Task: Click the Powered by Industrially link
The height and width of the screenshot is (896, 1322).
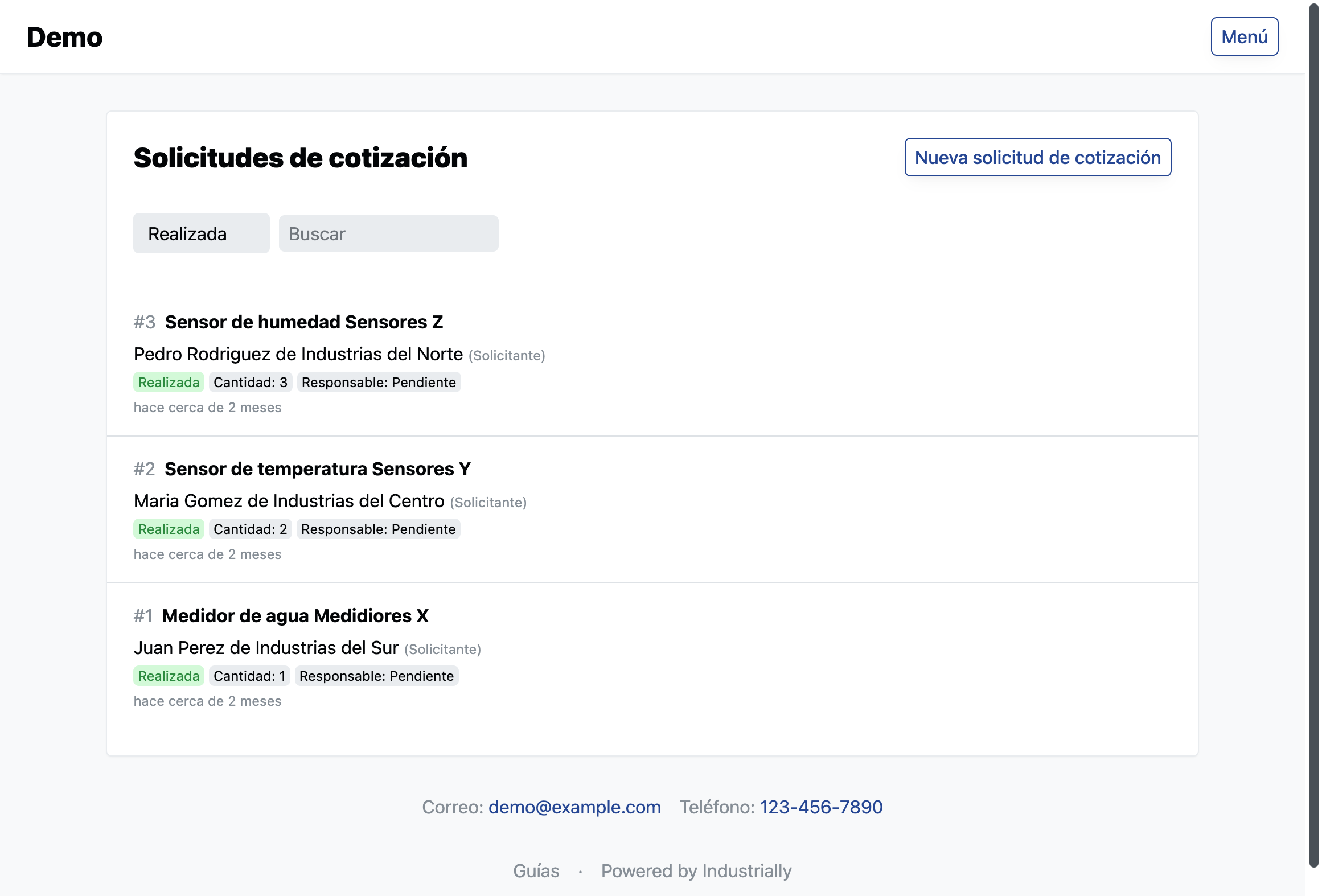Action: (696, 870)
